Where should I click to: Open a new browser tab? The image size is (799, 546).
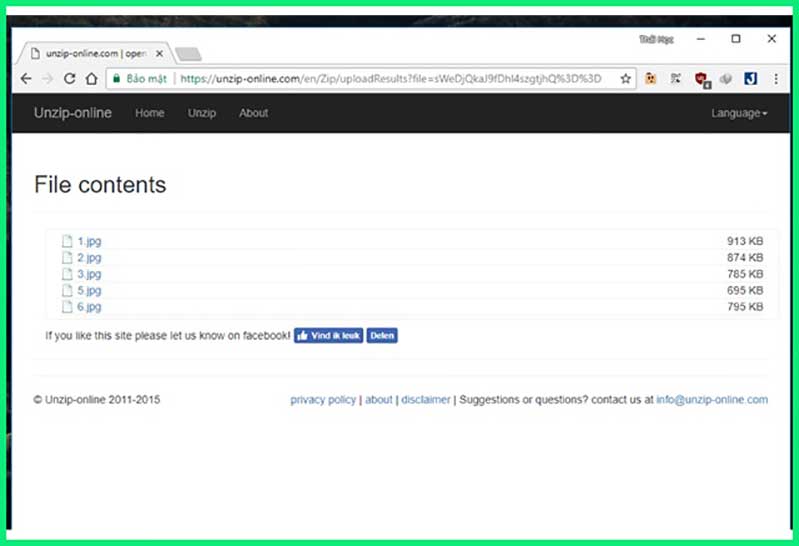point(188,53)
